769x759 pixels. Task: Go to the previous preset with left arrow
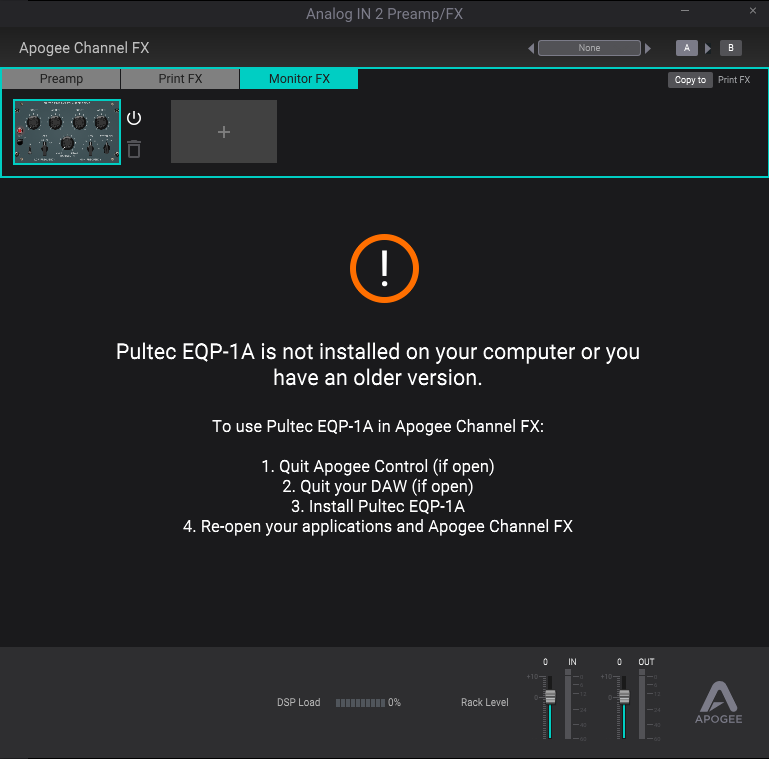[x=531, y=49]
